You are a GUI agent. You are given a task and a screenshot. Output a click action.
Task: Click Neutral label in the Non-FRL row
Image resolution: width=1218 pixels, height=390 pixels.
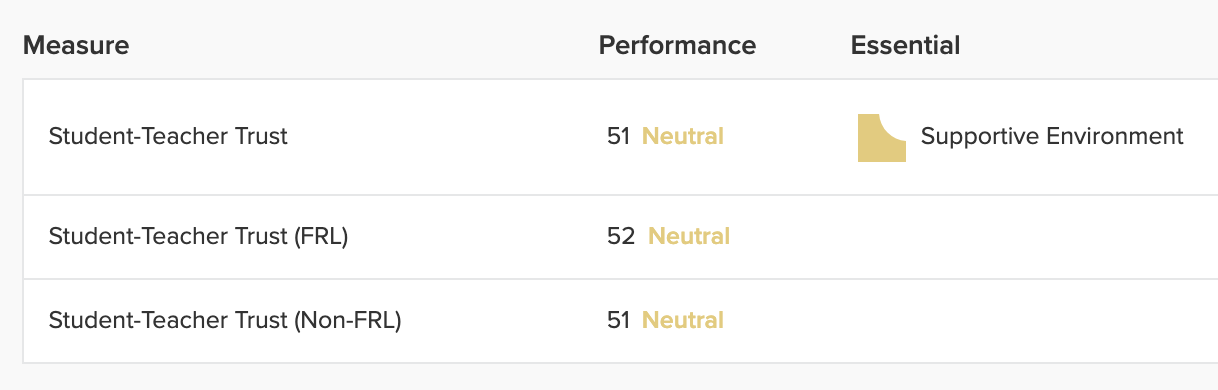point(683,321)
